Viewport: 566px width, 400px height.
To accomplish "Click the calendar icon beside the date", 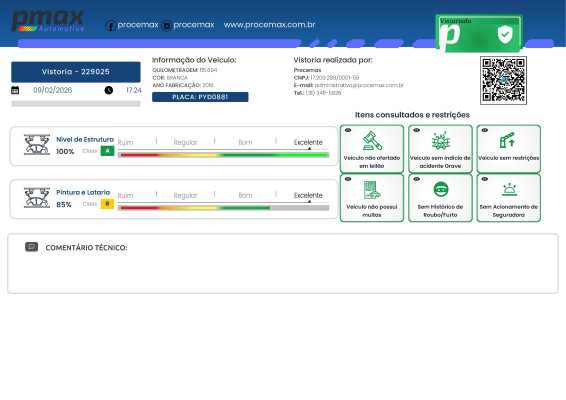I will click(x=15, y=90).
